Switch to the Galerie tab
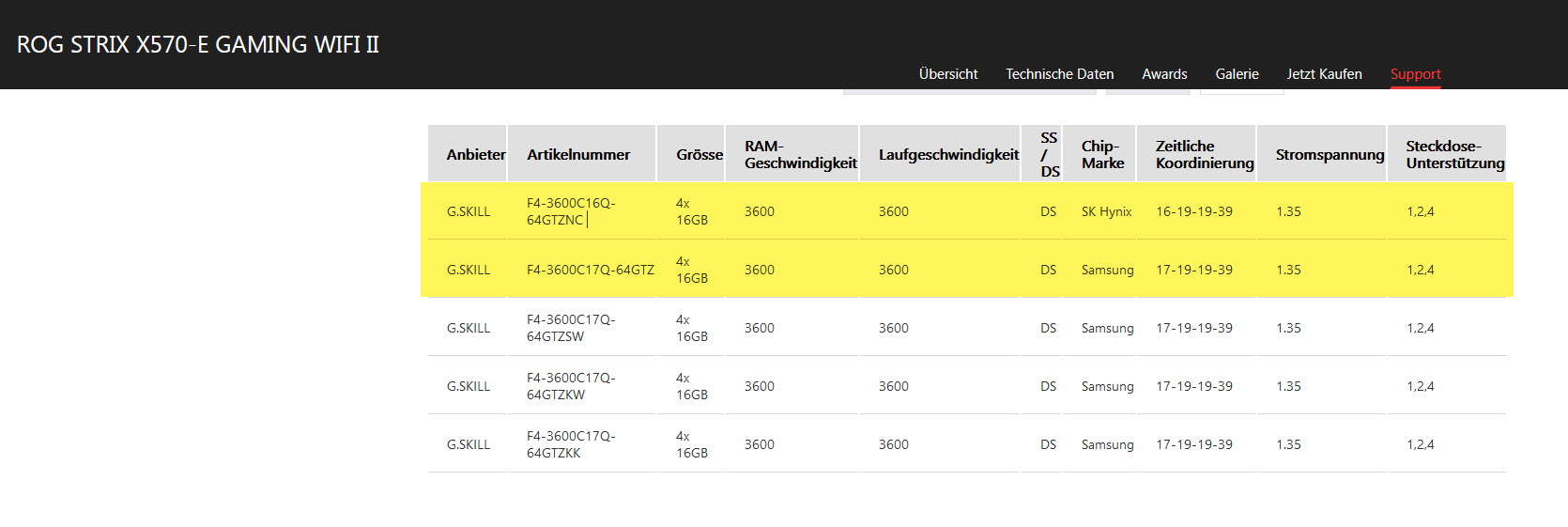The image size is (1568, 527). [1237, 74]
